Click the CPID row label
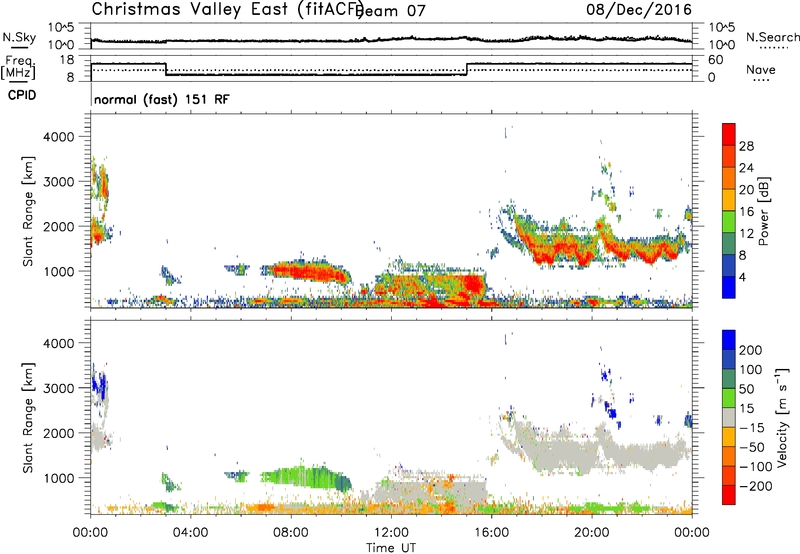Screen dimensions: 800x554 [x=22, y=95]
